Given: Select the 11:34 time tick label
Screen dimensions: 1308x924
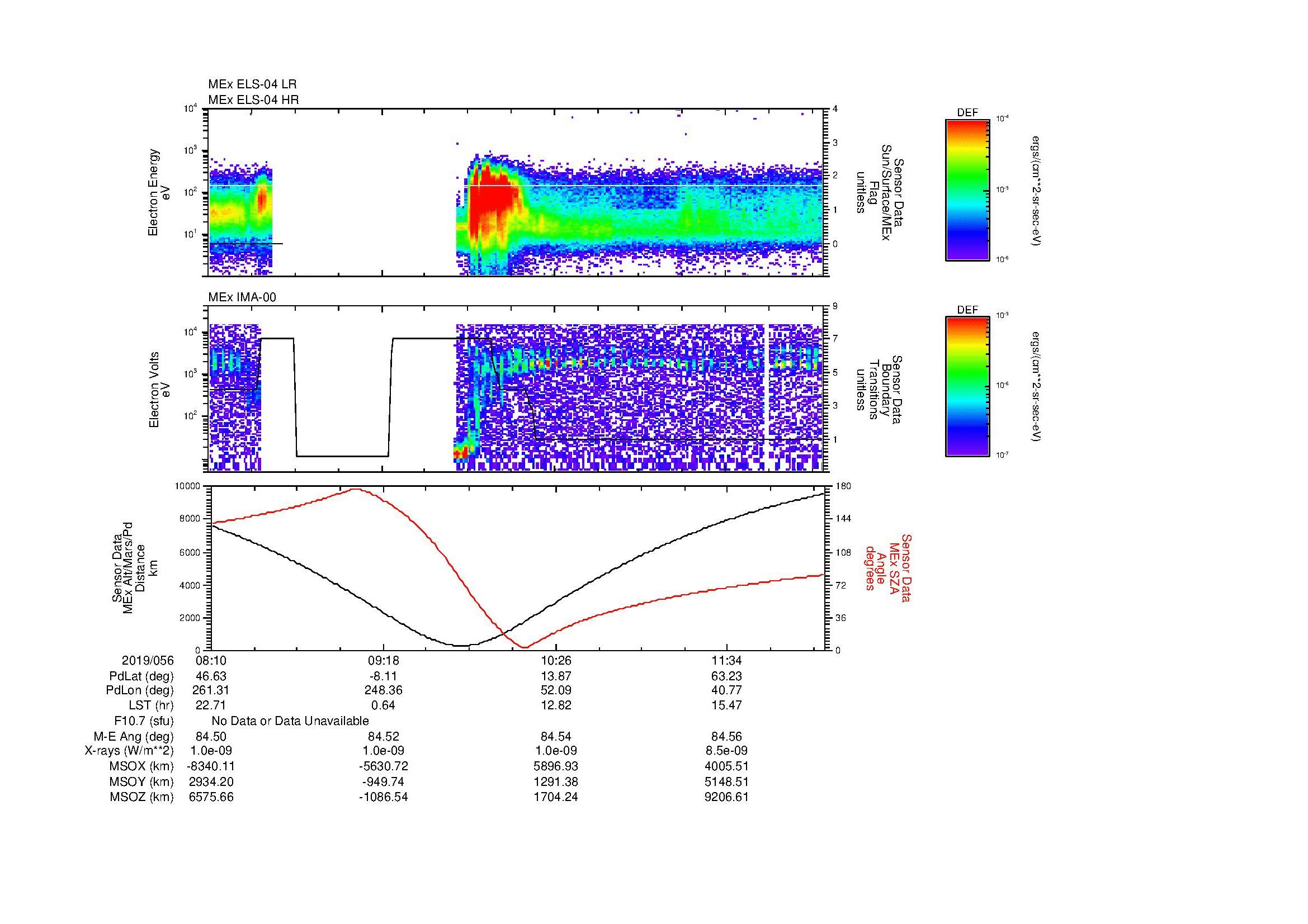Looking at the screenshot, I should click(x=727, y=660).
